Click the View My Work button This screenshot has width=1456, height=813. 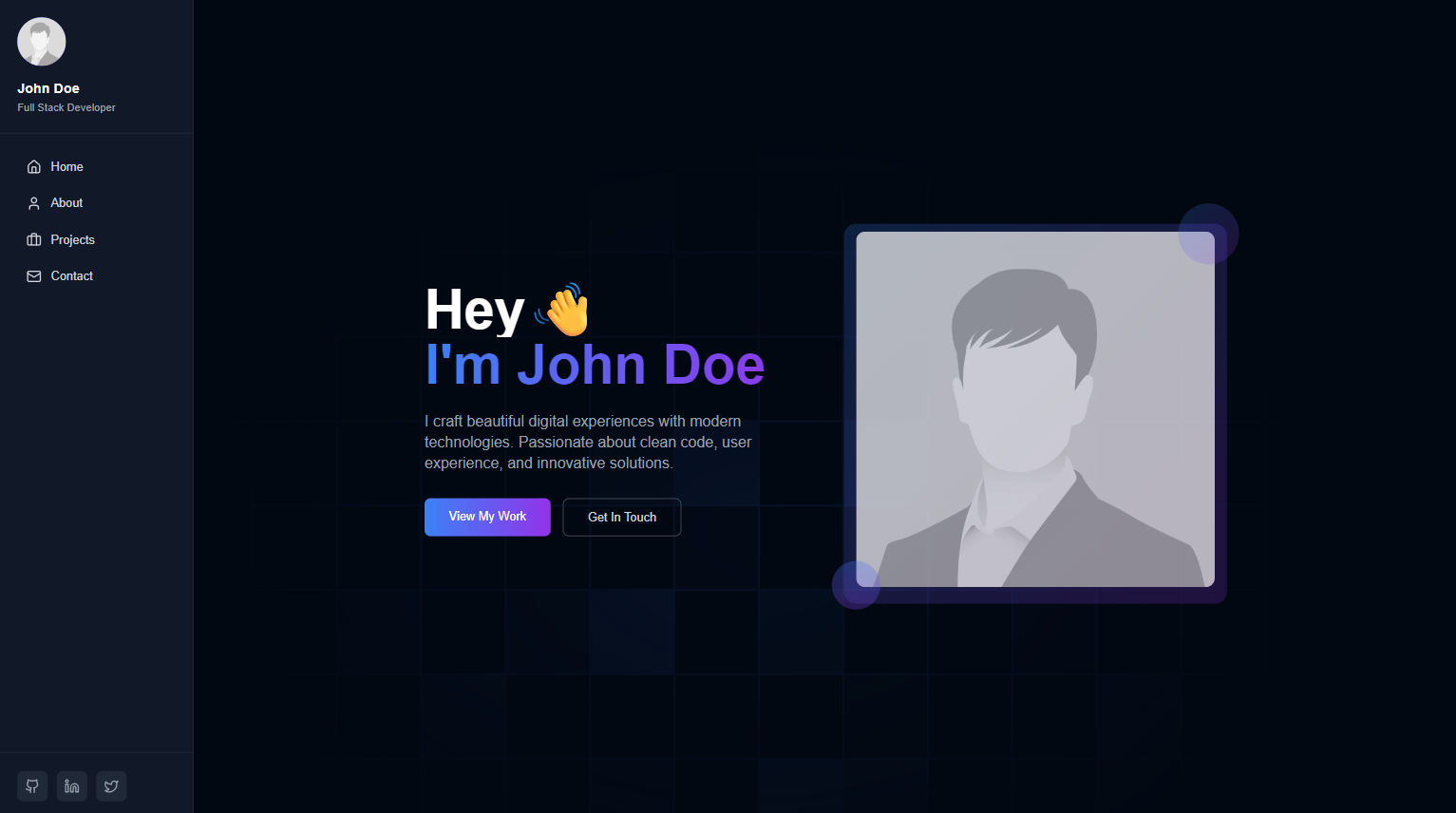(487, 517)
